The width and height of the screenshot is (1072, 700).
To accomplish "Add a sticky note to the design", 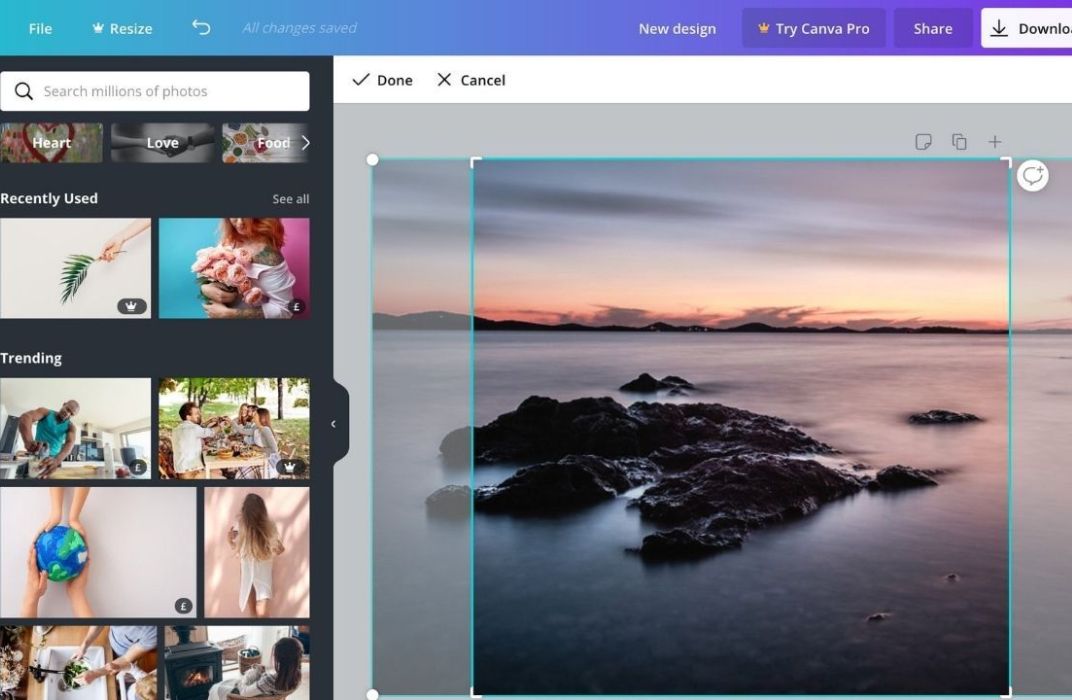I will coord(922,141).
